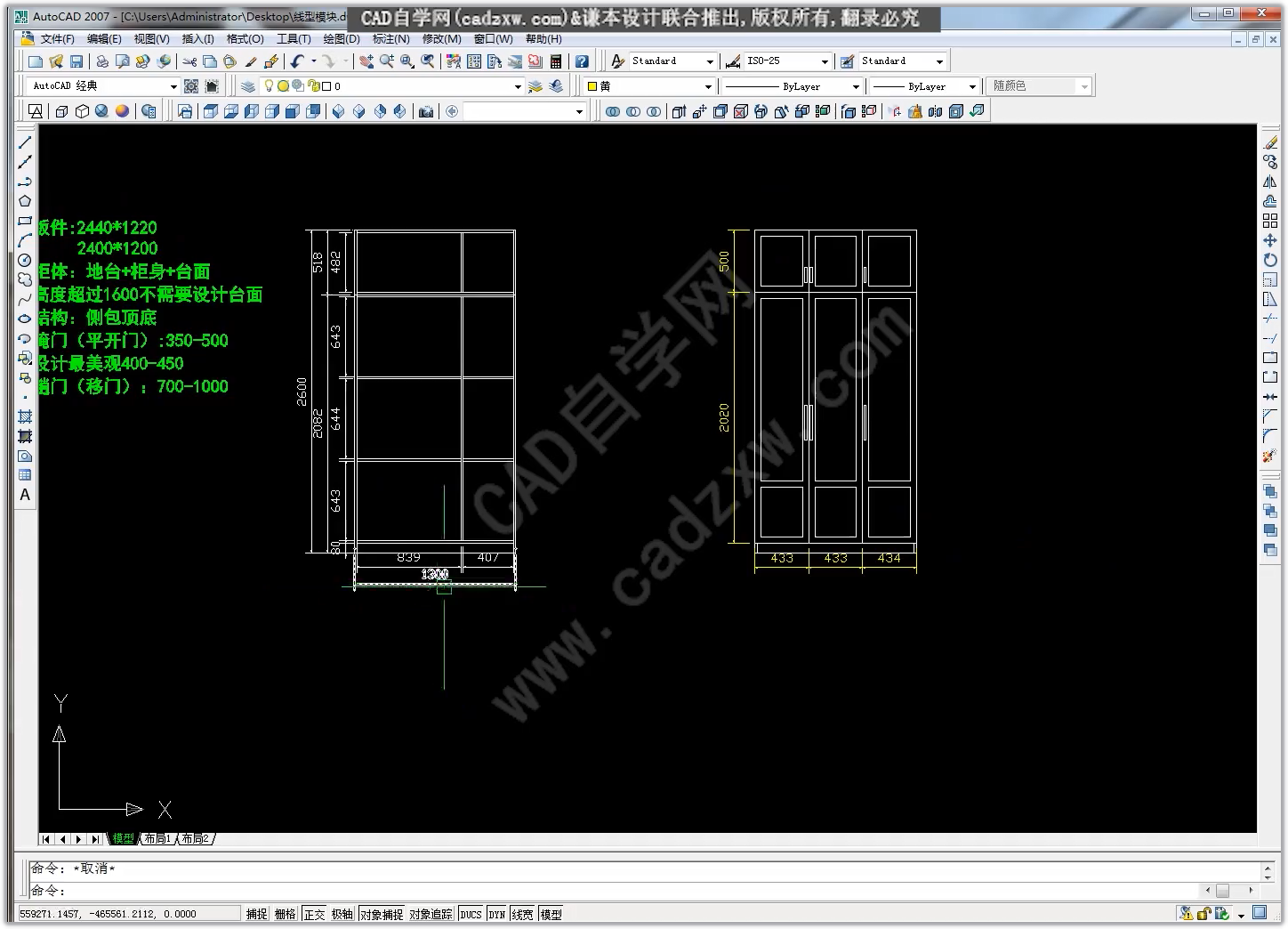Click the Plot printer icon
1288x929 pixels.
point(102,61)
